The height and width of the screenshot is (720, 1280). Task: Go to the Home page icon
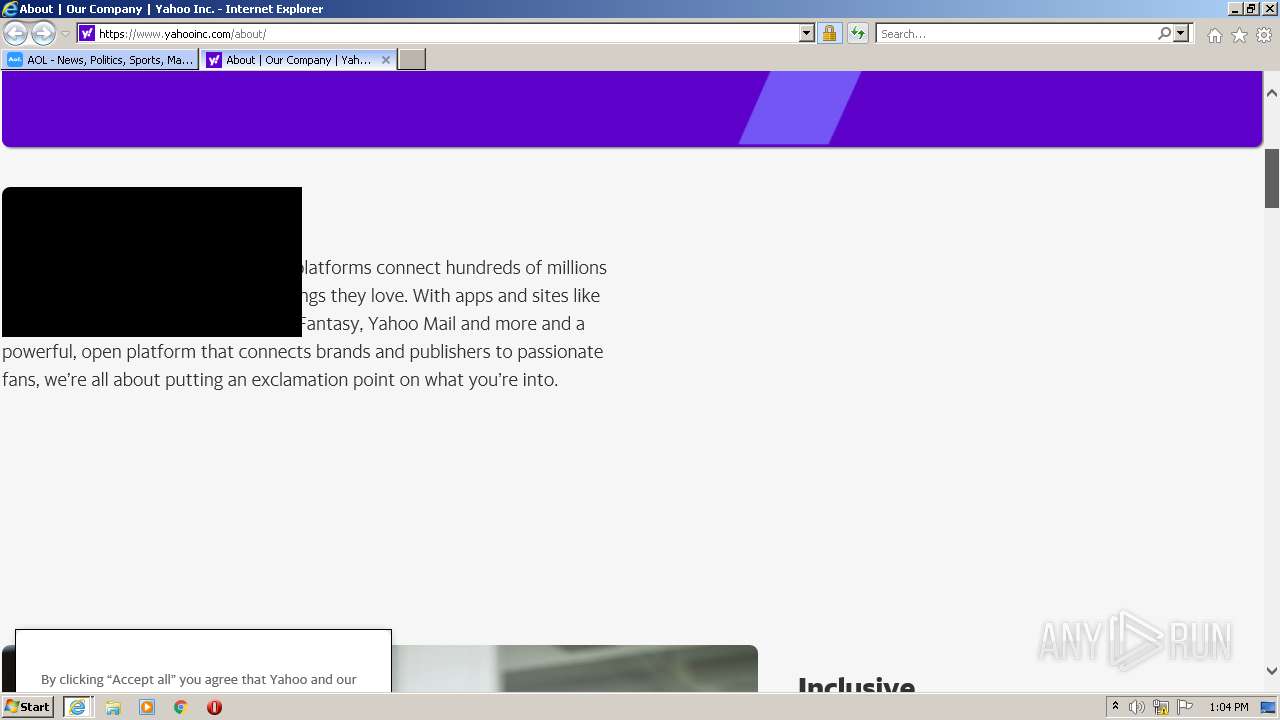(x=1214, y=35)
